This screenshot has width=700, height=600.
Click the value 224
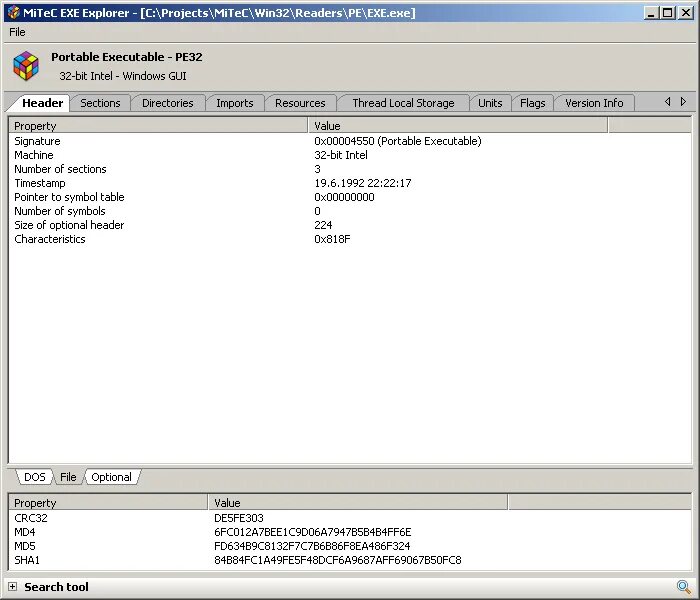click(x=323, y=225)
